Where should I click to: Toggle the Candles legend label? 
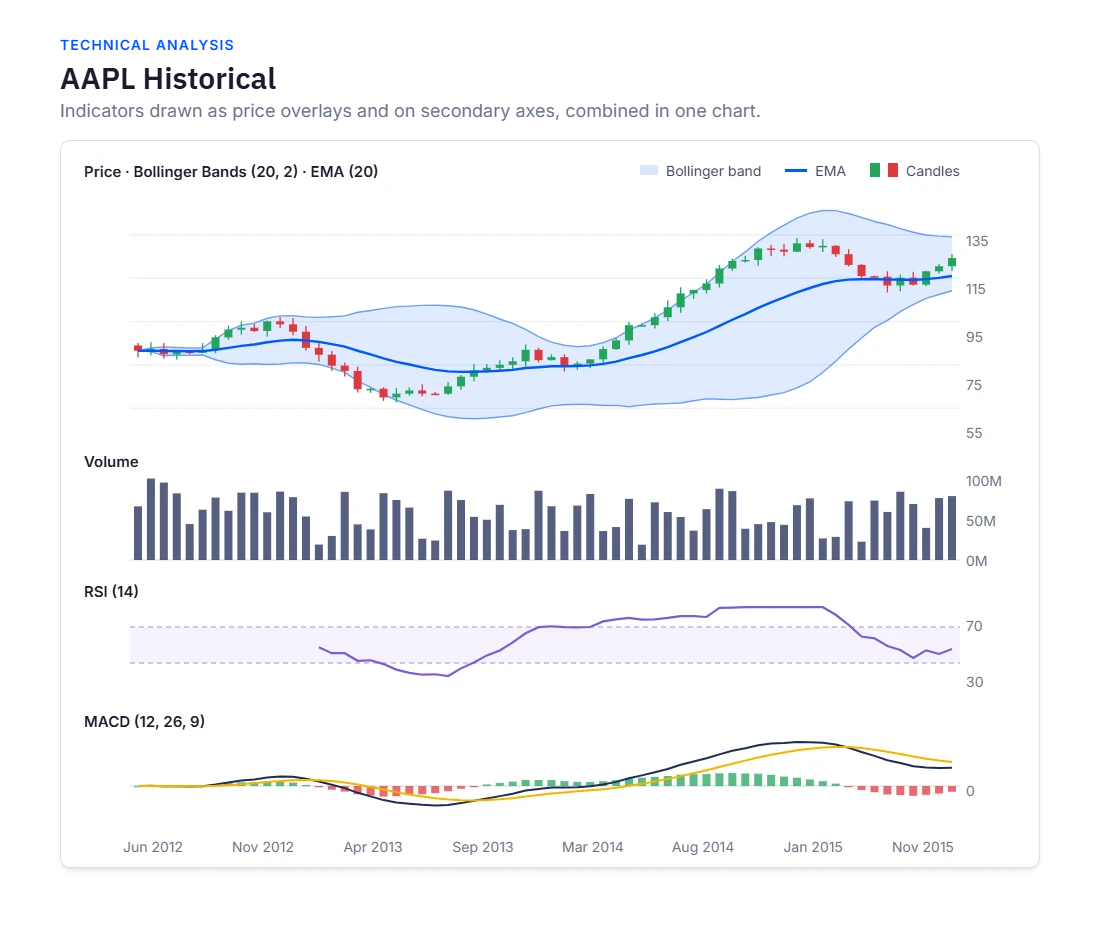point(932,171)
